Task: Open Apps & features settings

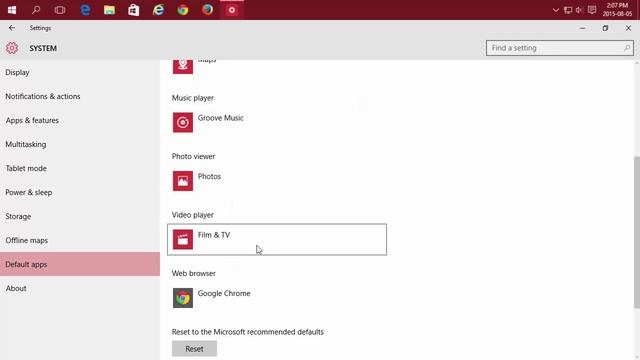Action: click(80, 120)
